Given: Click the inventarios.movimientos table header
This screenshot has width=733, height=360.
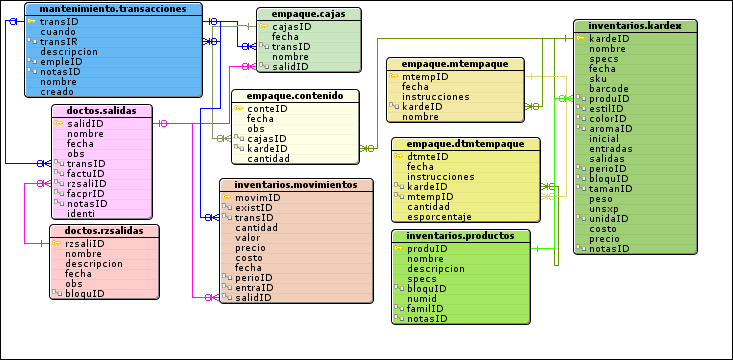Looking at the screenshot, I should (x=296, y=185).
